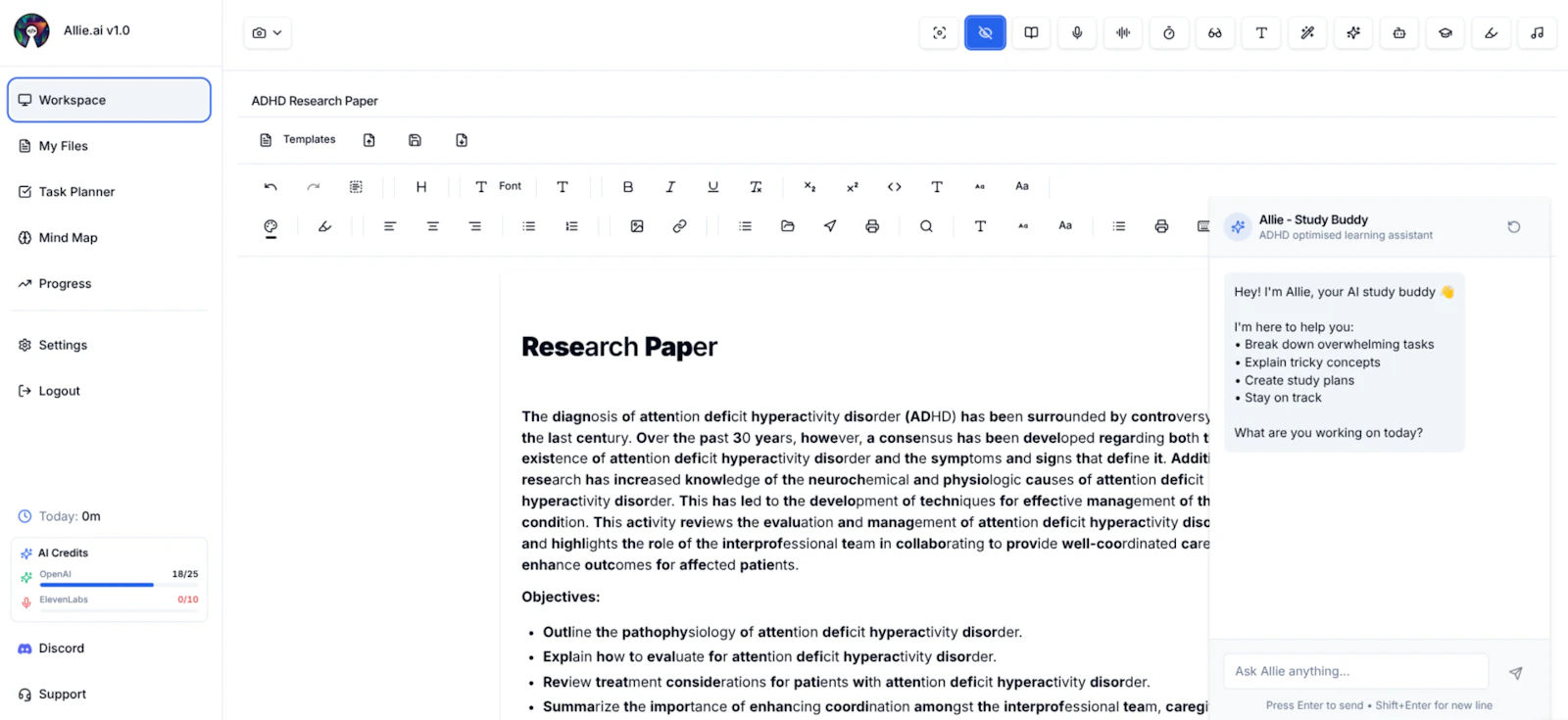Click the OpenAI credits progress bar
The height and width of the screenshot is (720, 1568).
point(119,585)
